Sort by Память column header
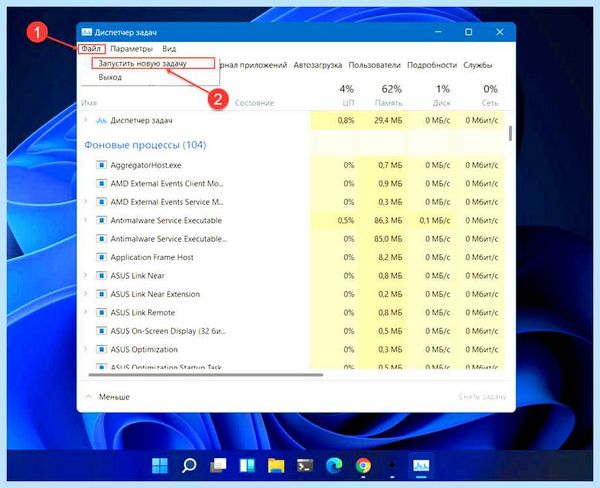 tap(388, 103)
